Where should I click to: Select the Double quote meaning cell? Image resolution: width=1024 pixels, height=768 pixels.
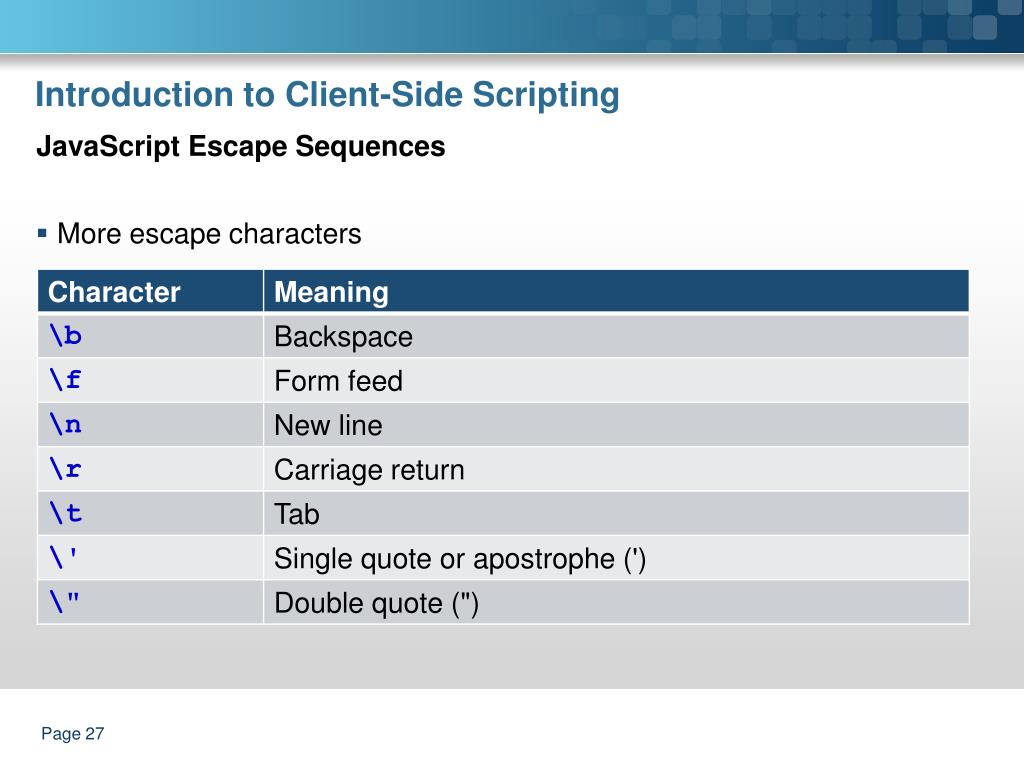pyautogui.click(x=616, y=603)
